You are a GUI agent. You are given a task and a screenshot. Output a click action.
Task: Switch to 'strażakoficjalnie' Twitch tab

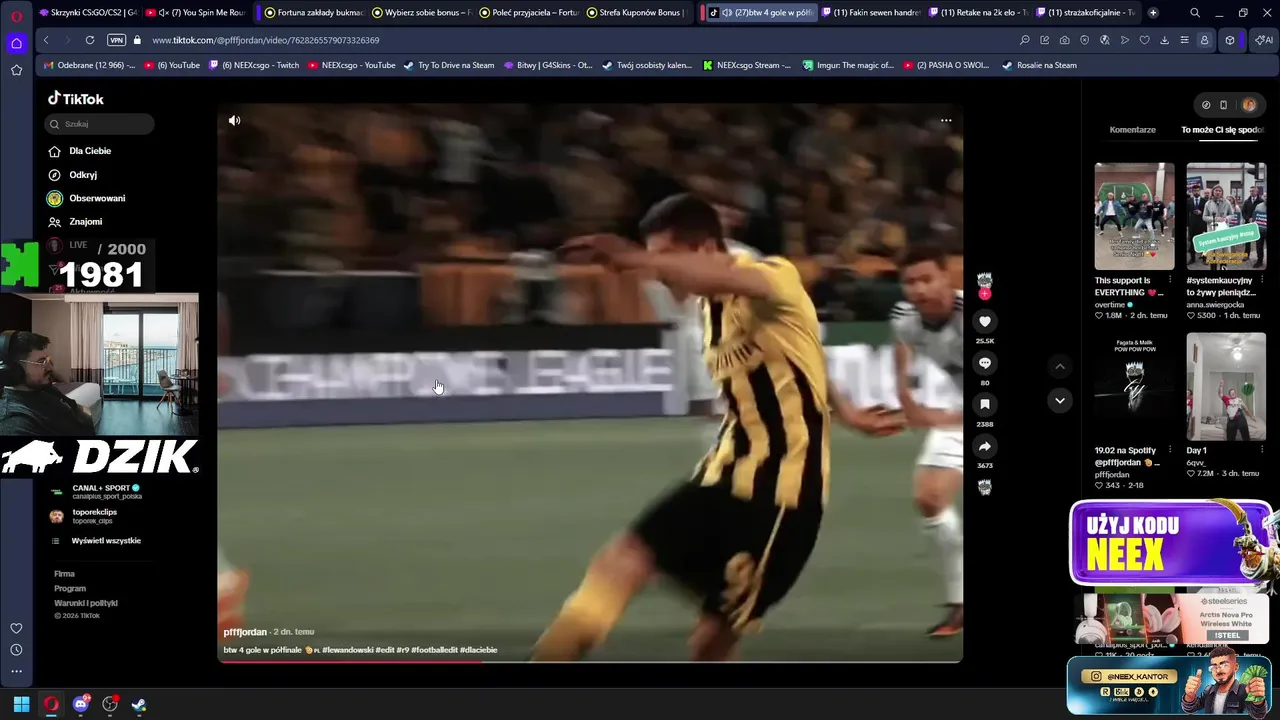pyautogui.click(x=1086, y=13)
